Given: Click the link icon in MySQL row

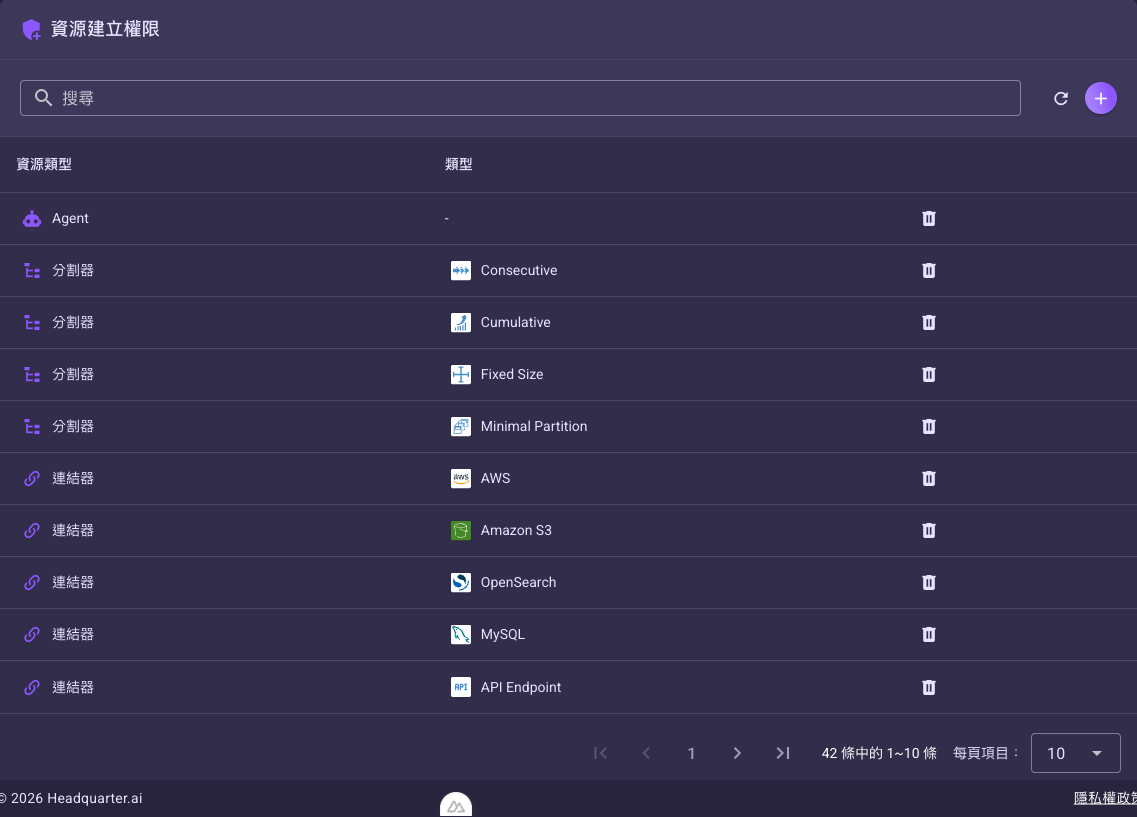Looking at the screenshot, I should click(32, 634).
